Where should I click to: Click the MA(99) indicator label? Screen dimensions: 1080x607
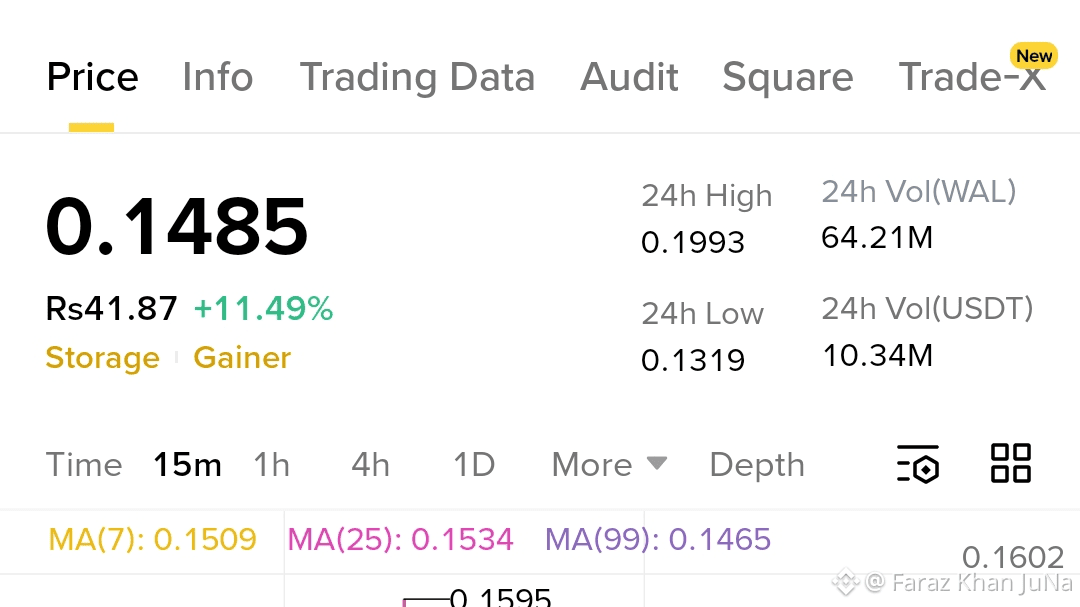[657, 540]
